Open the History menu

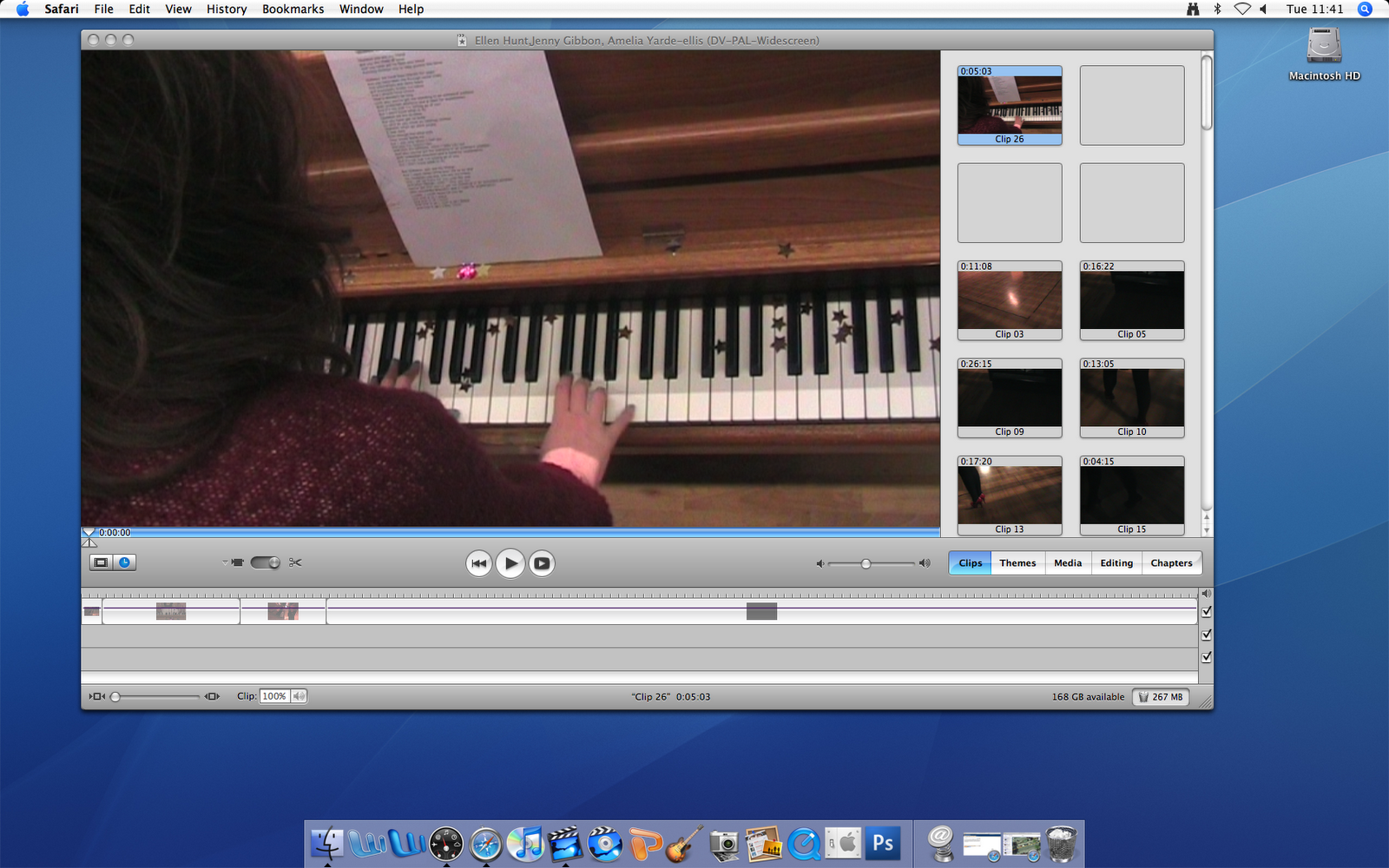227,9
